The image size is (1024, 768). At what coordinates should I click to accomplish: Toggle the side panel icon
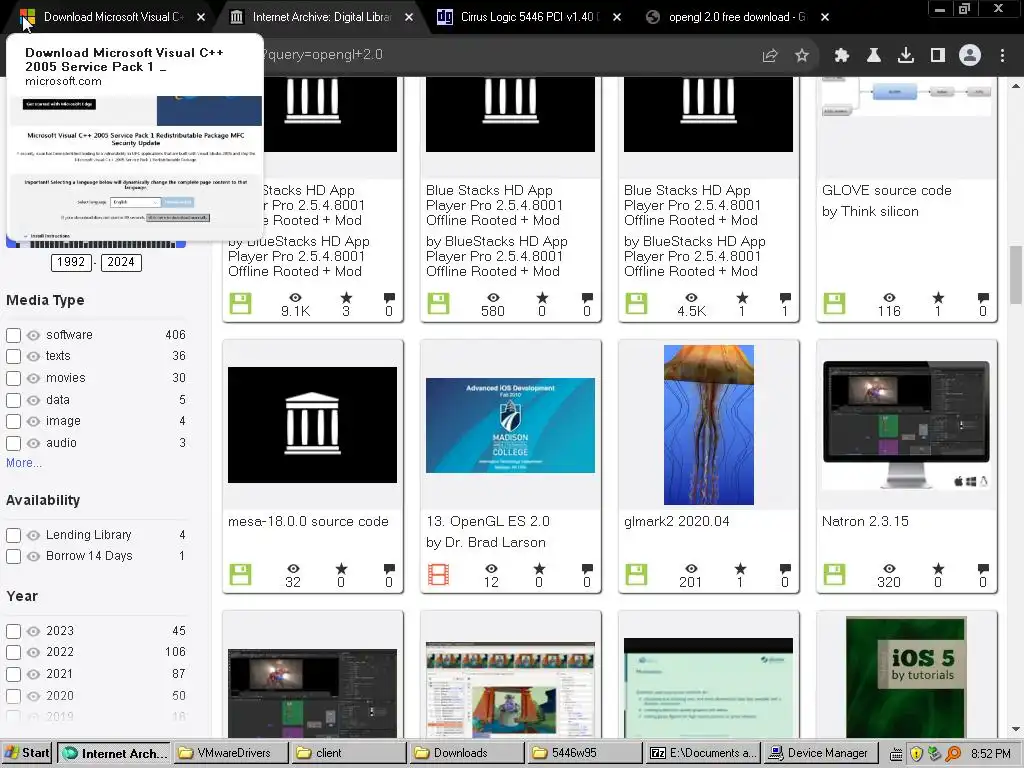pos(938,56)
